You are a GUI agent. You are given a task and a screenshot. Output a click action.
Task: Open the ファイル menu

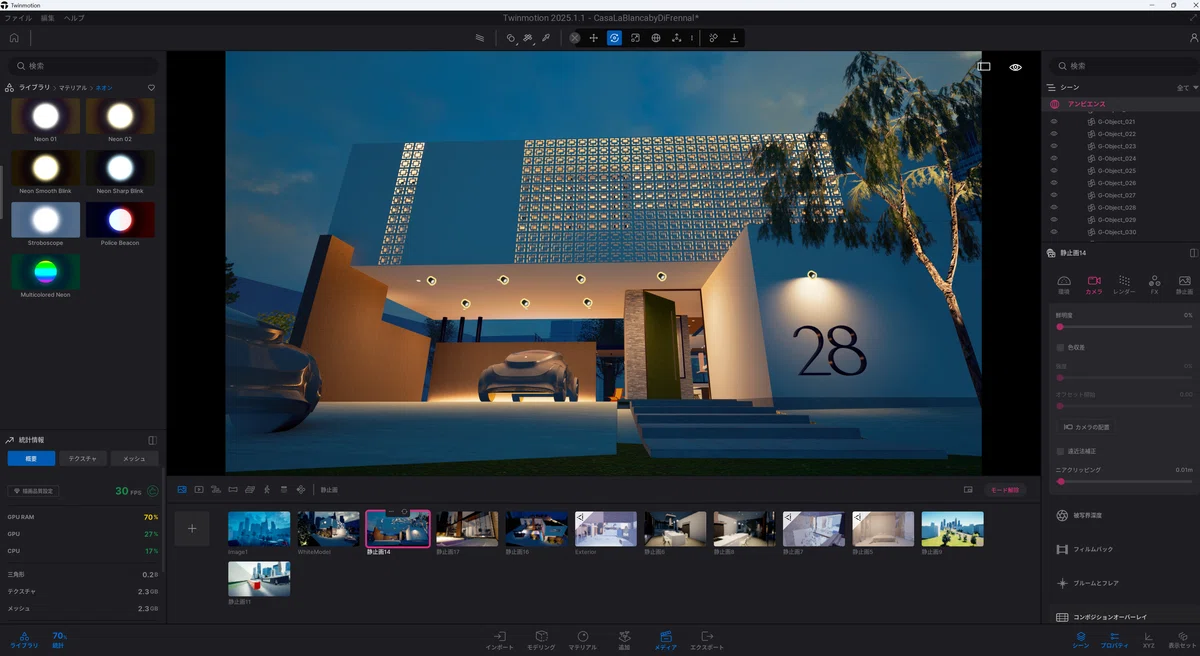pos(18,18)
